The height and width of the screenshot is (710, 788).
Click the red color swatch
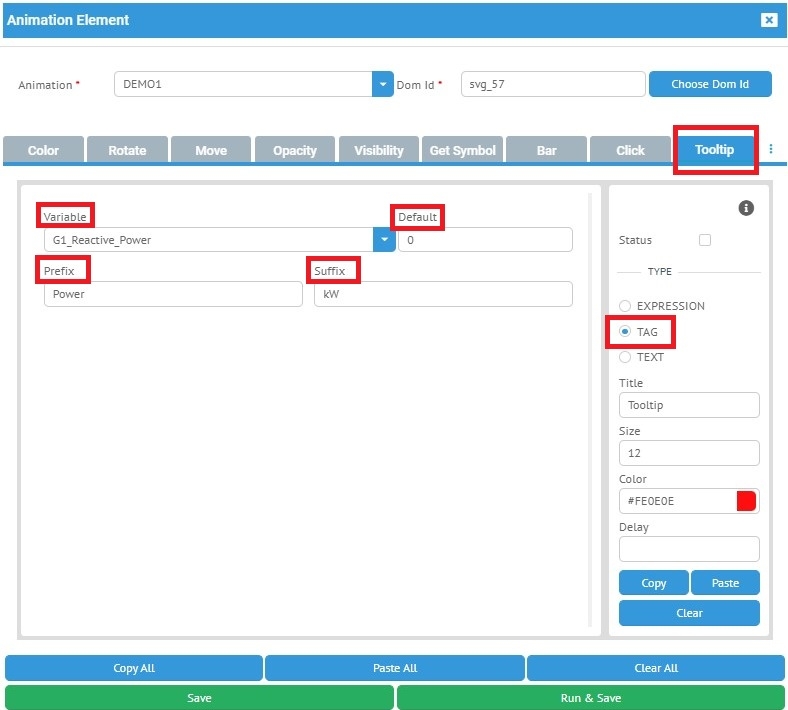click(x=746, y=501)
